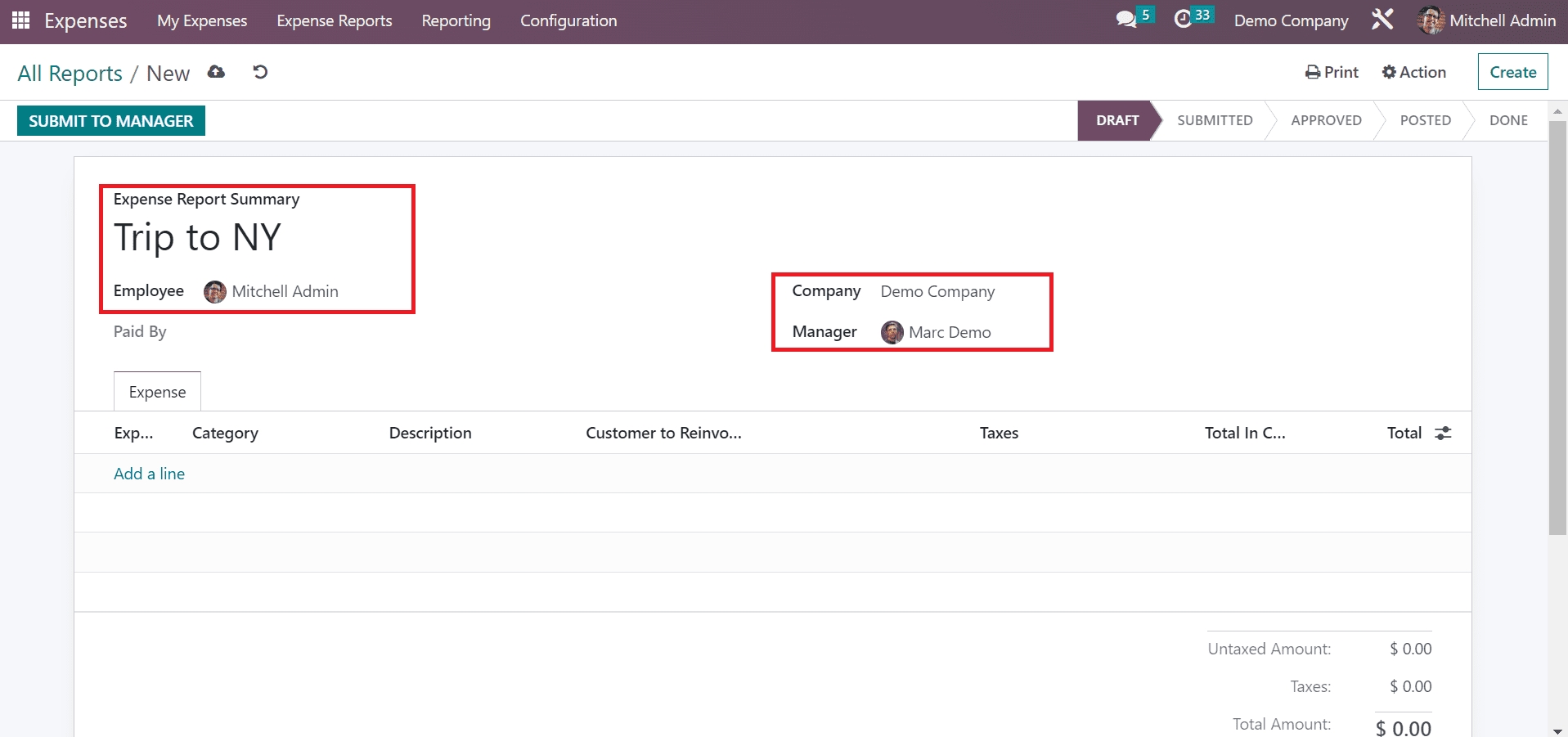Viewport: 1568px width, 737px height.
Task: Click the discard changes undo icon
Action: click(x=260, y=72)
